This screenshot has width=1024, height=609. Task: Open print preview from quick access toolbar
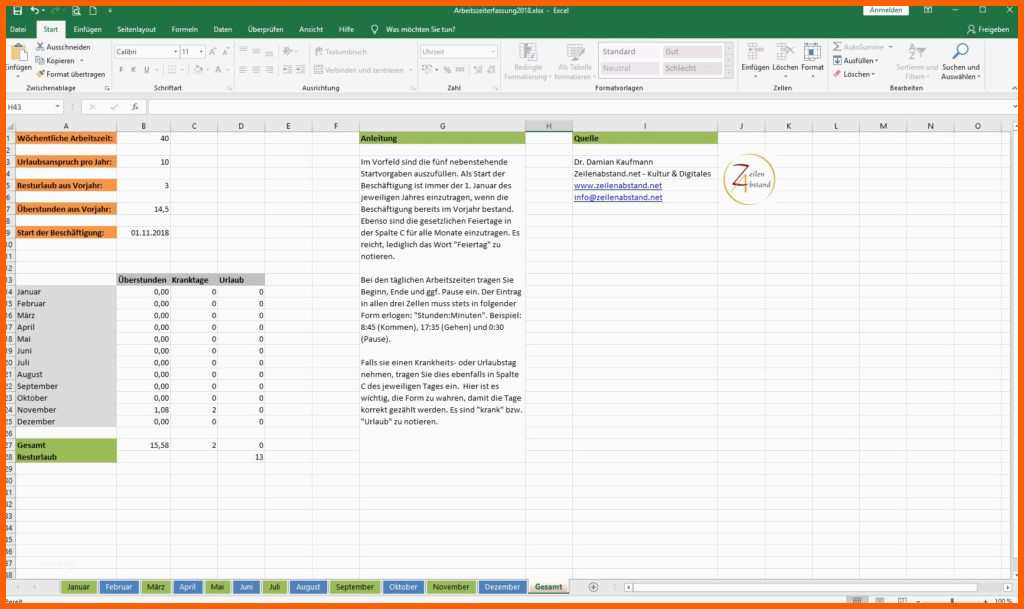[x=76, y=10]
